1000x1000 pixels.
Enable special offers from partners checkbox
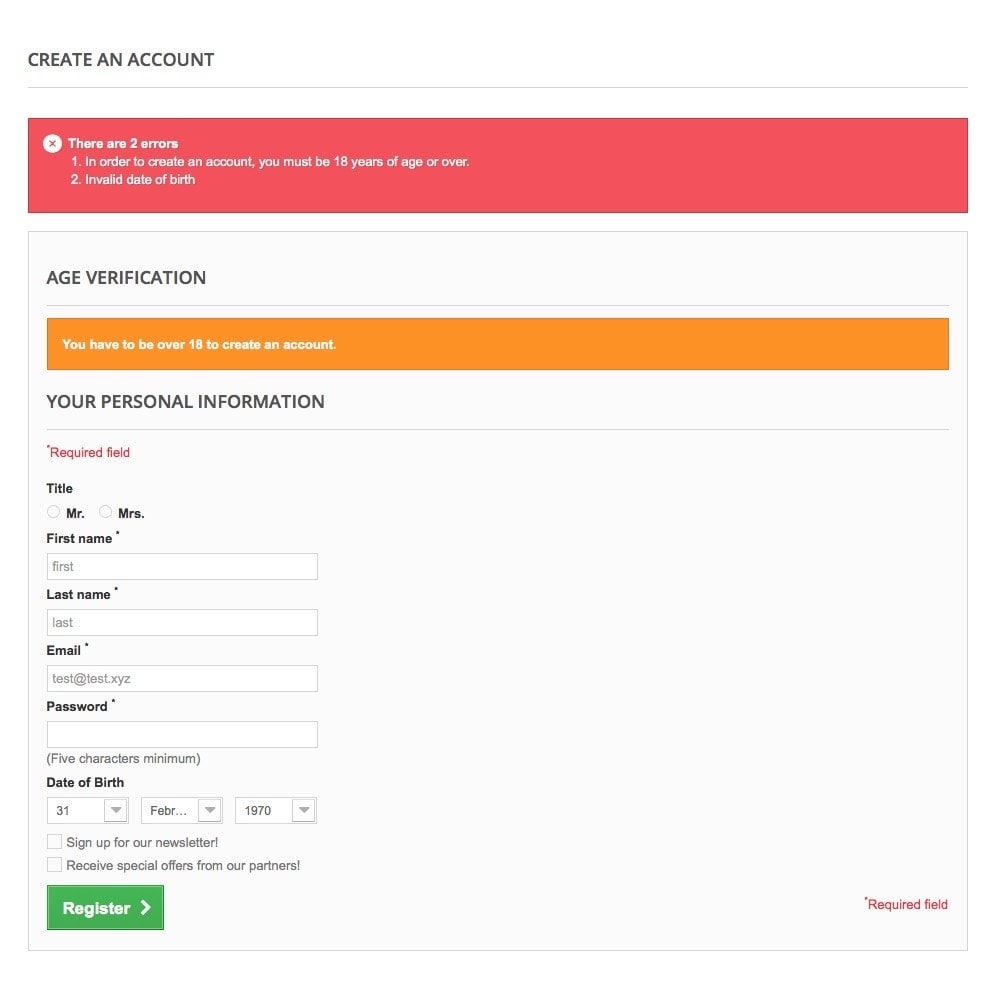coord(54,865)
